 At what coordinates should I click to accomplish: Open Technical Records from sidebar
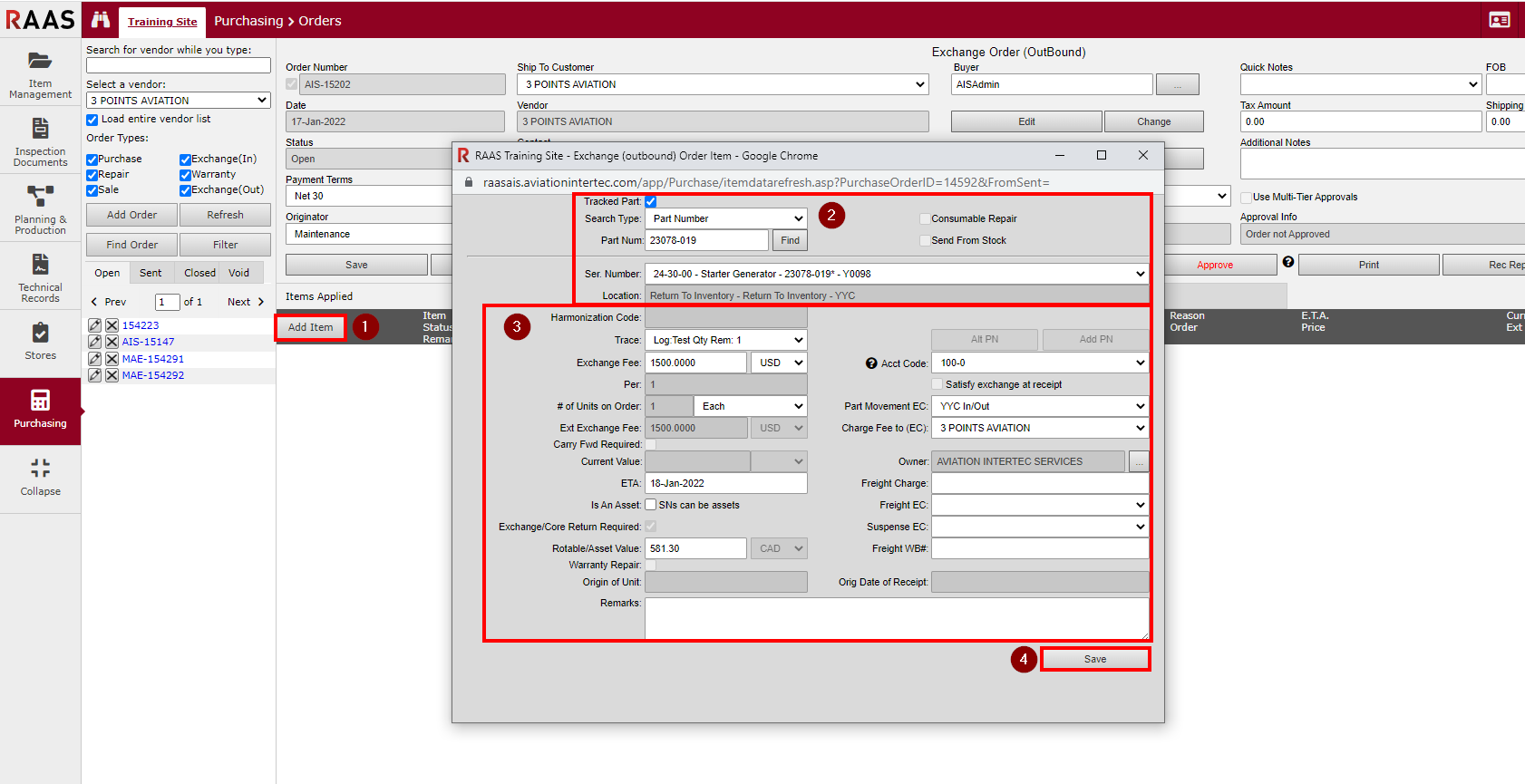[x=40, y=277]
